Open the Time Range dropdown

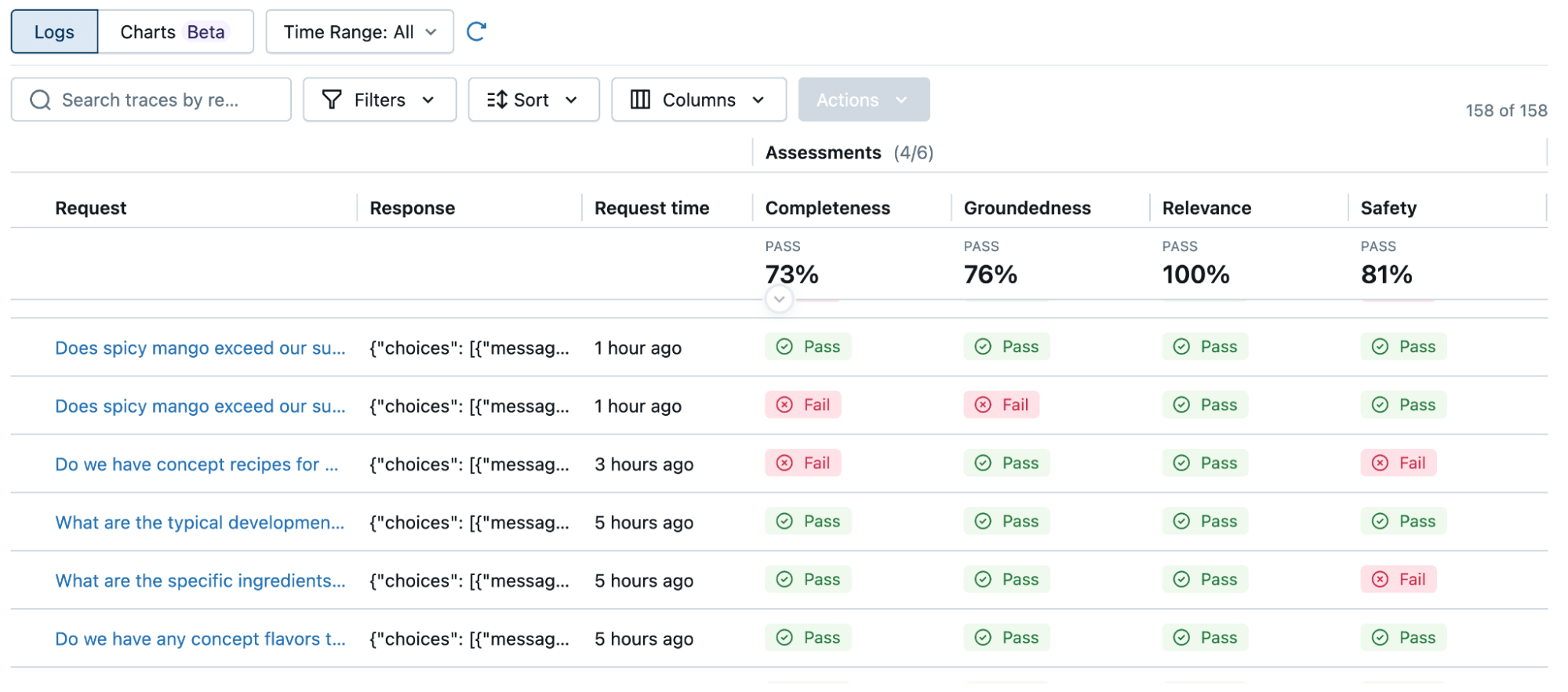pyautogui.click(x=359, y=32)
